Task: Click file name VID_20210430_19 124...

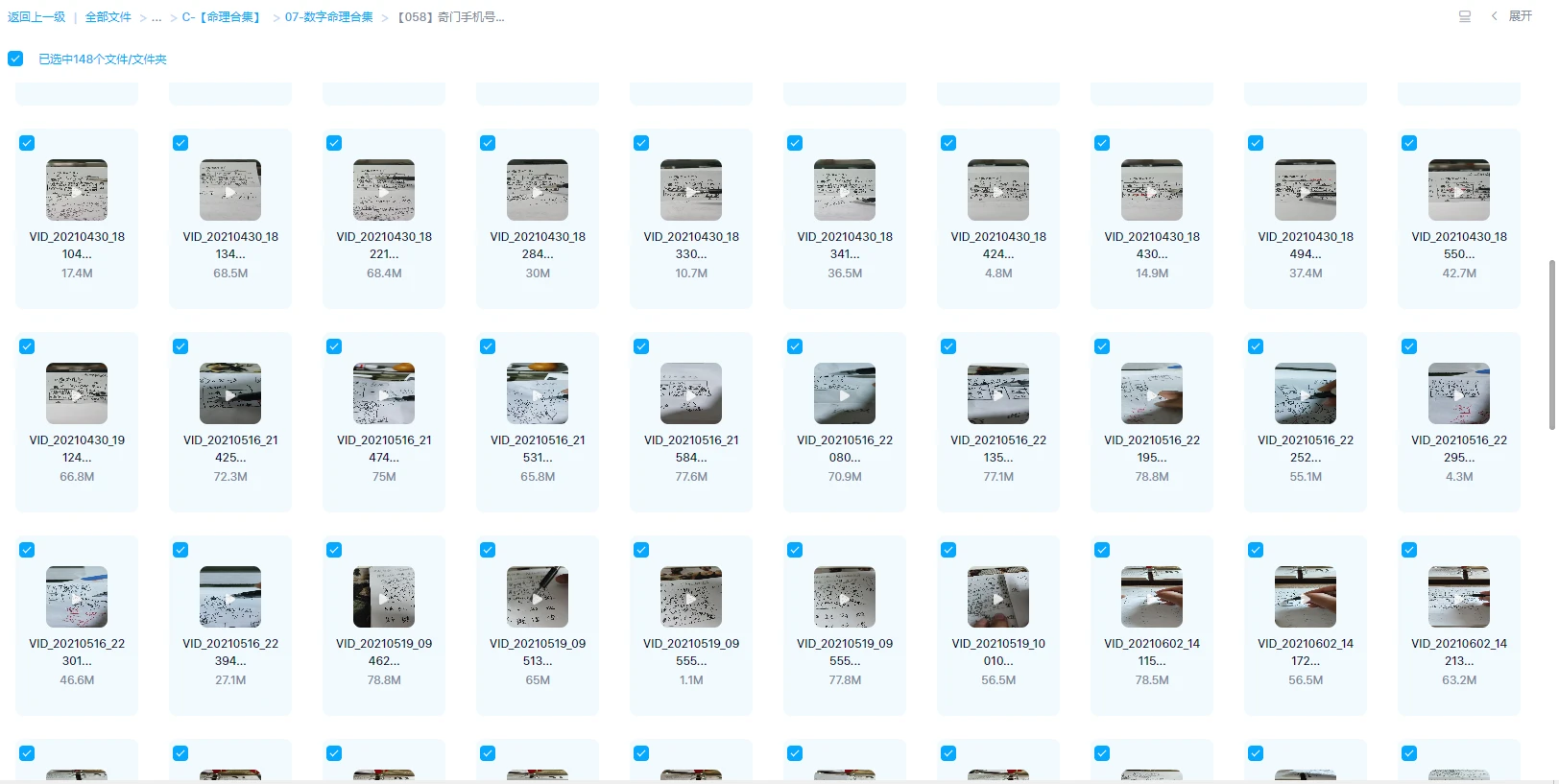Action: click(x=77, y=449)
